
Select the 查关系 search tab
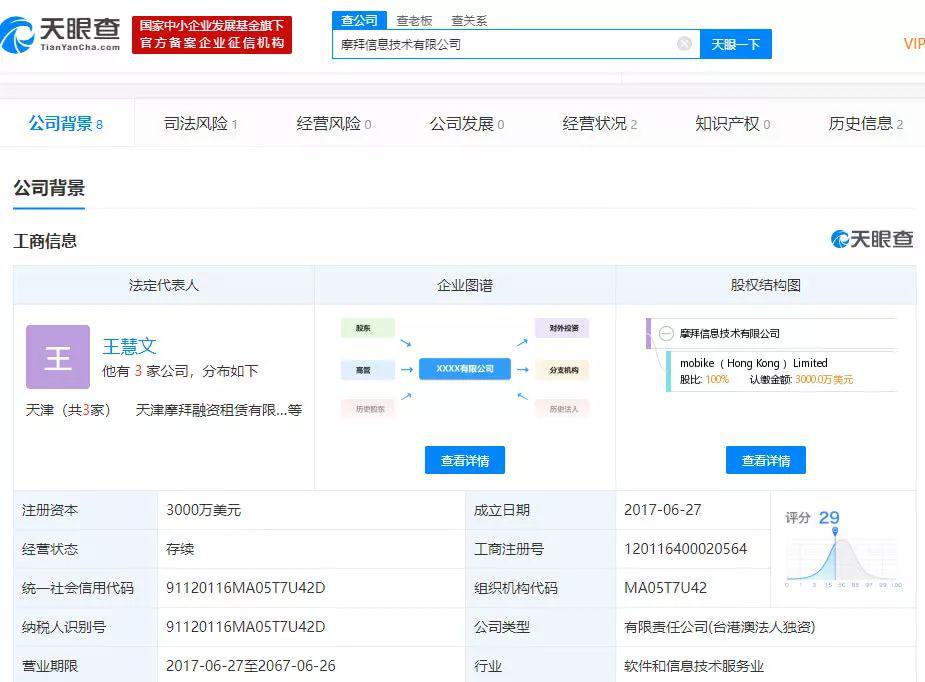(469, 21)
